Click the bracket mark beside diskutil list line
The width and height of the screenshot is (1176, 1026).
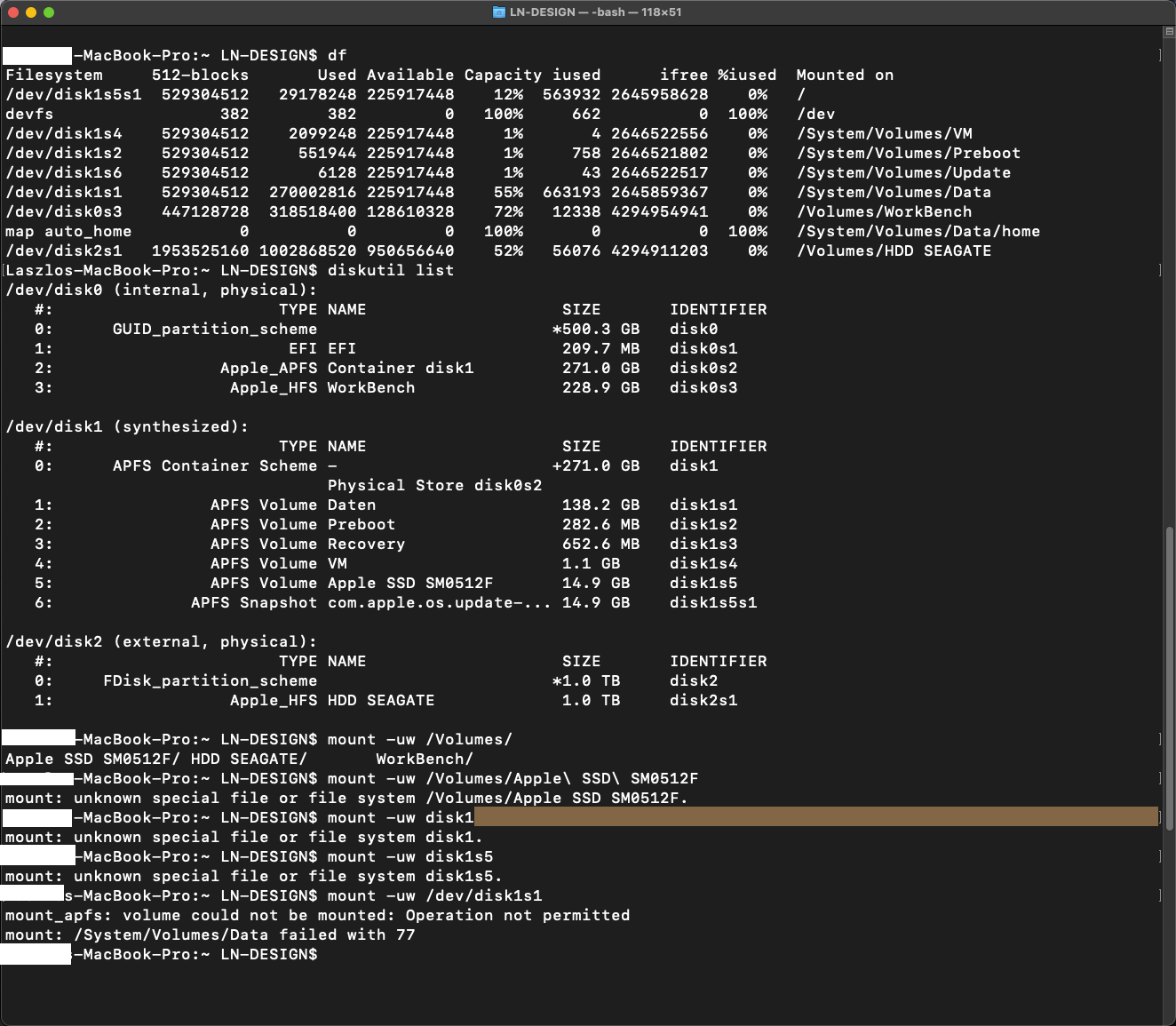(x=1159, y=270)
